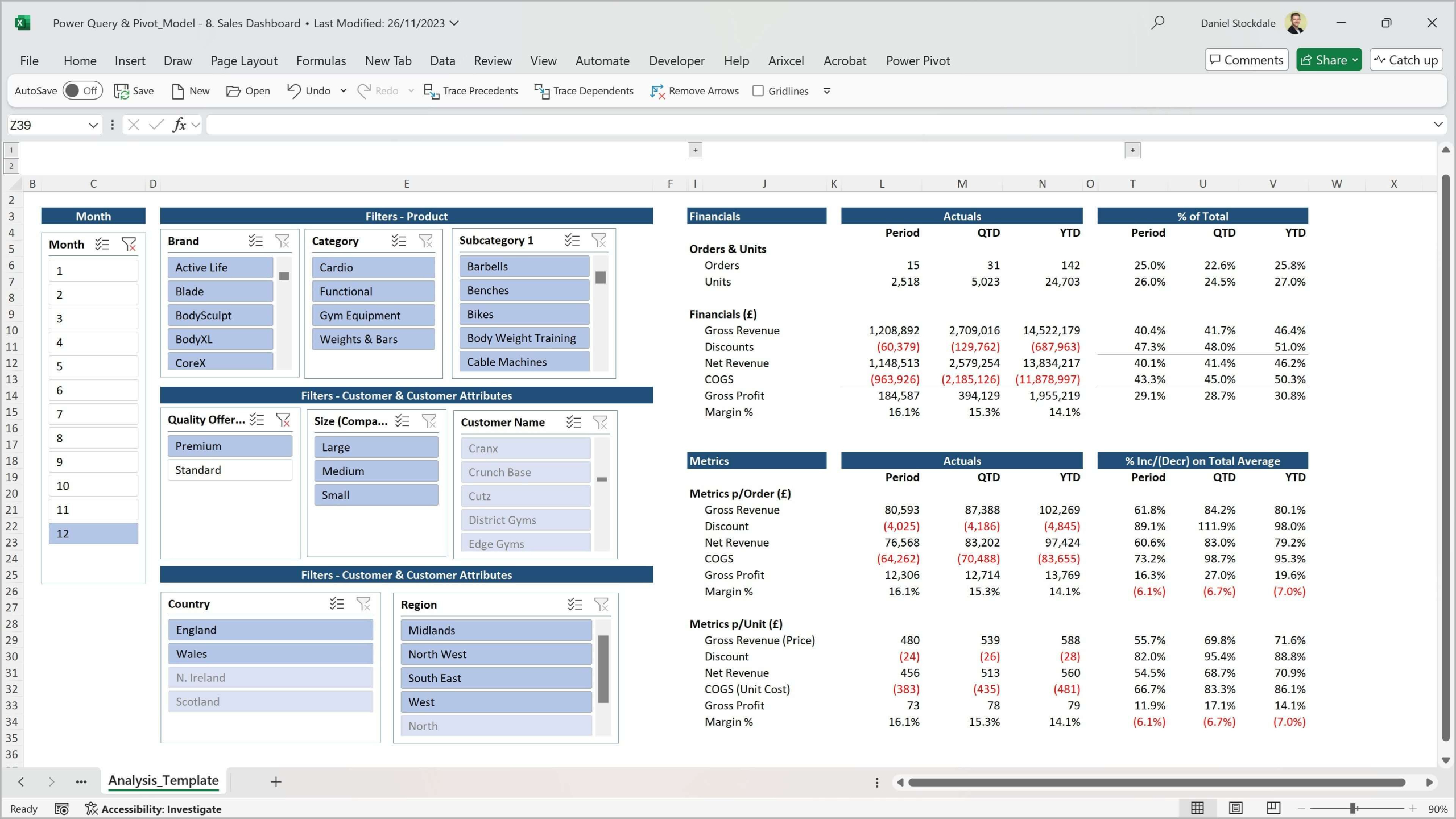
Task: Clear filter on Quality Offer slicer
Action: (x=283, y=420)
